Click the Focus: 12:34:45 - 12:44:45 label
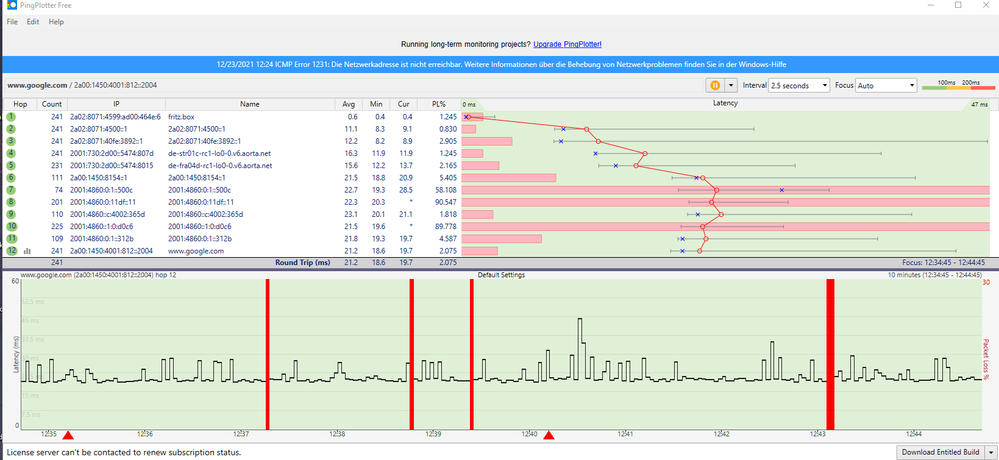999x460 pixels. (x=944, y=262)
